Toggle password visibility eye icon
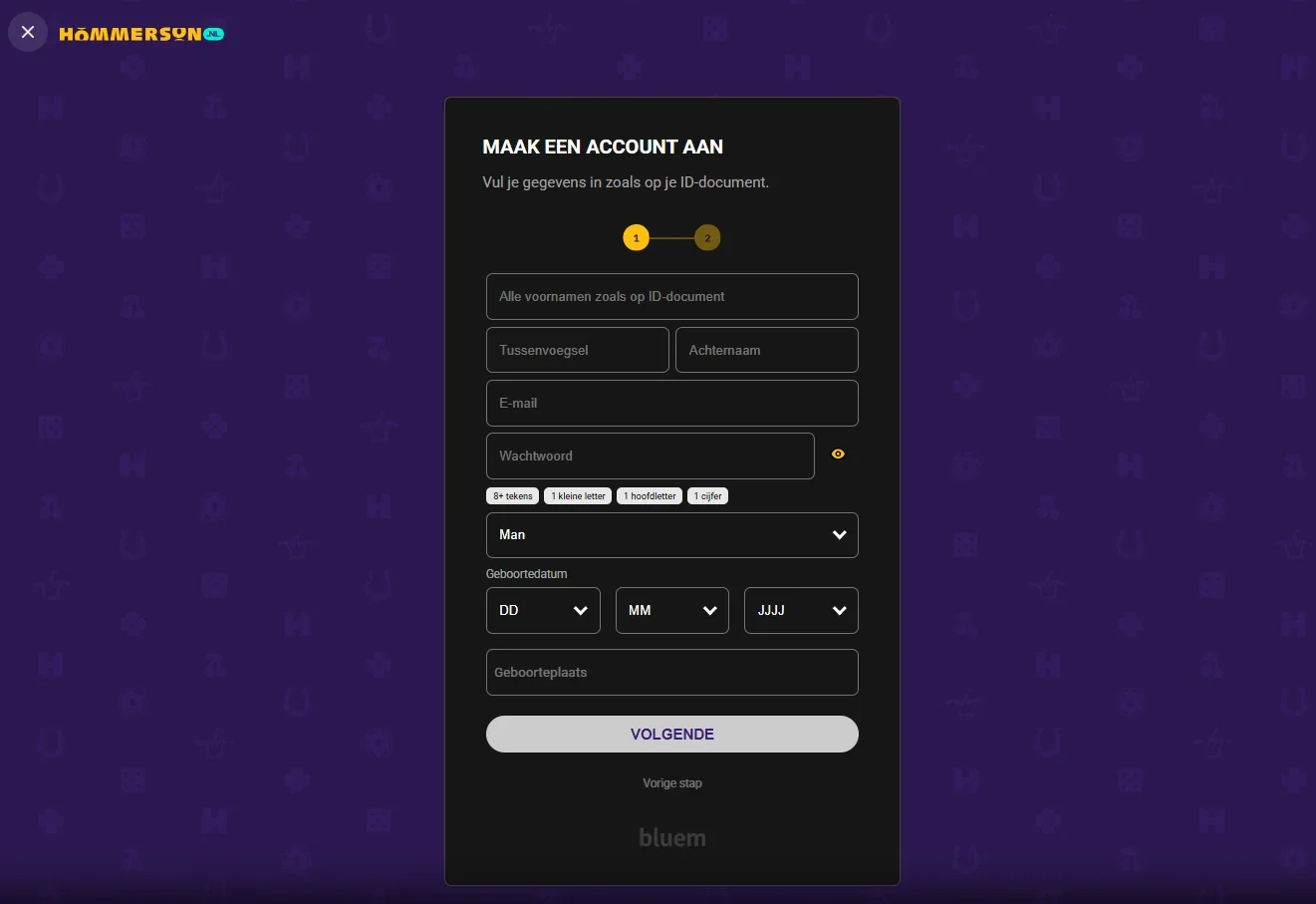This screenshot has height=904, width=1316. [x=838, y=454]
